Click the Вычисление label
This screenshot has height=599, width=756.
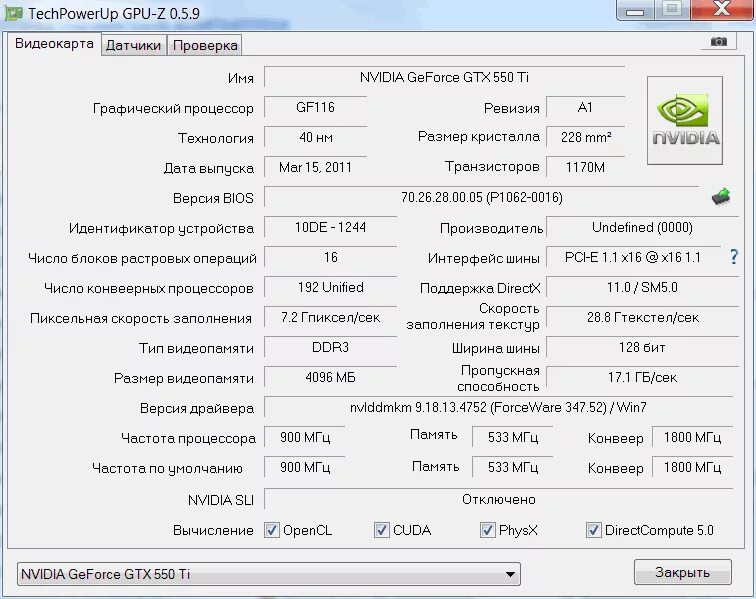pos(213,531)
